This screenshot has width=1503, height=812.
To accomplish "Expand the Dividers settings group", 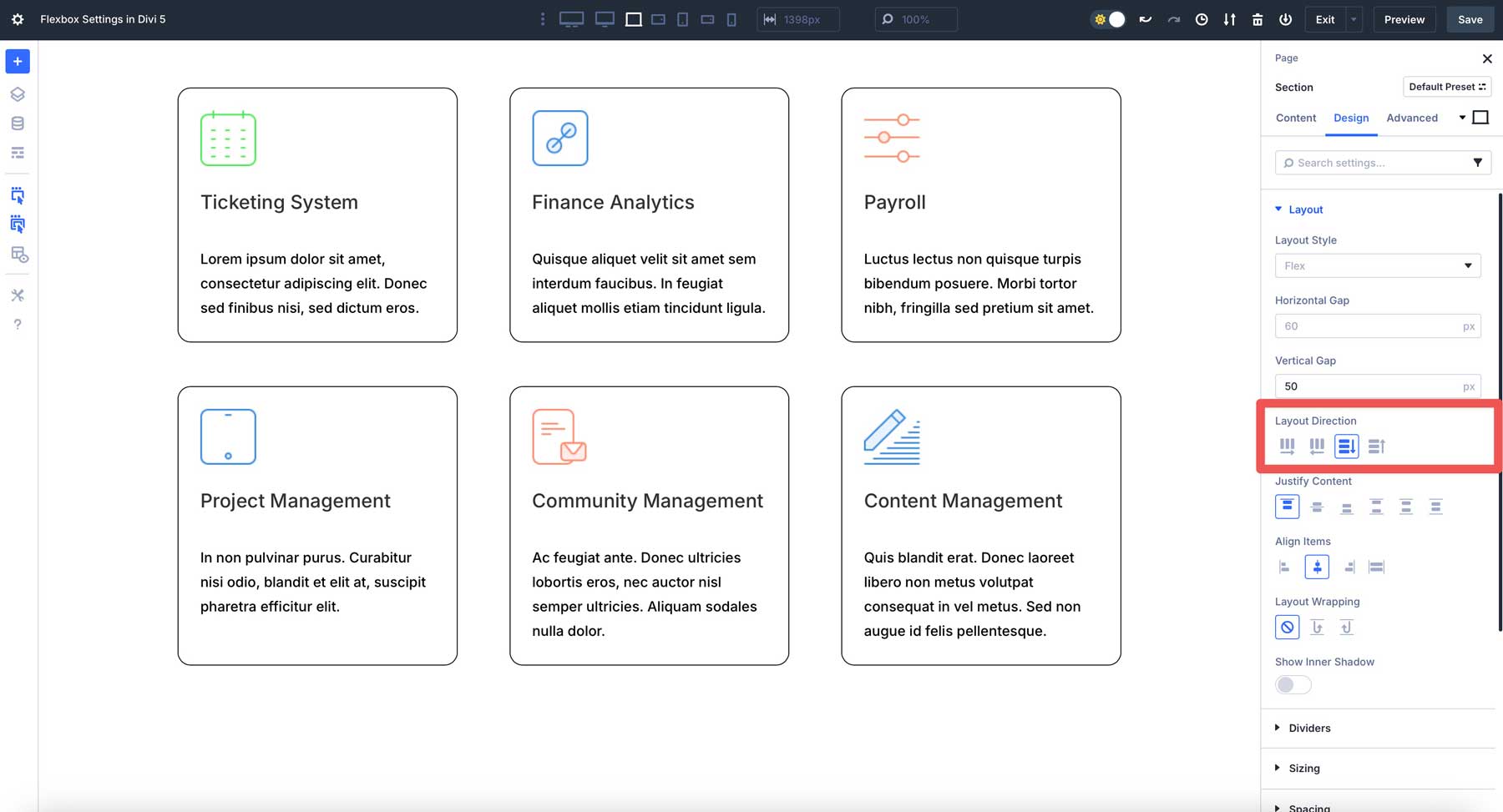I will (x=1308, y=728).
